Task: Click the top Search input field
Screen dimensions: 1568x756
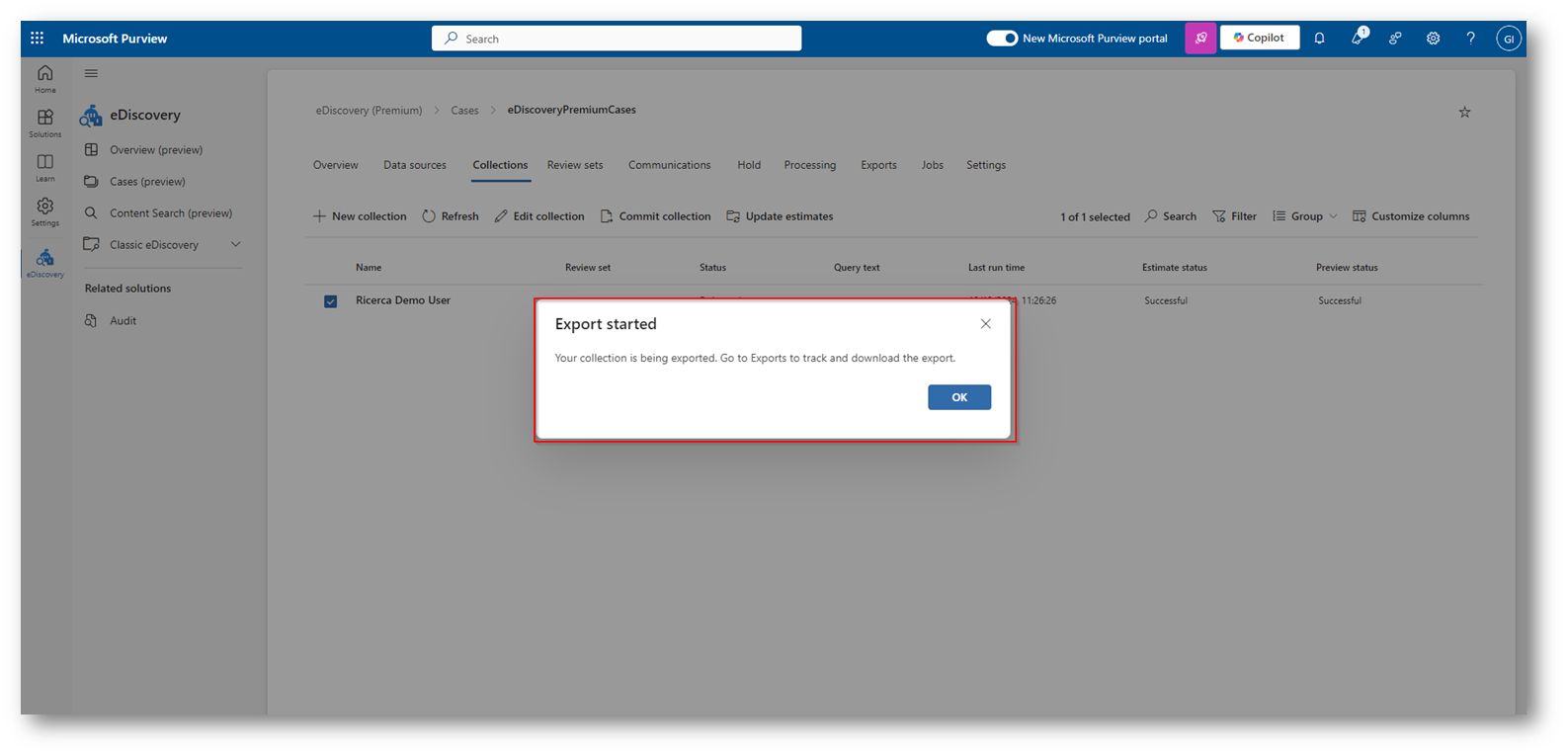Action: [617, 39]
